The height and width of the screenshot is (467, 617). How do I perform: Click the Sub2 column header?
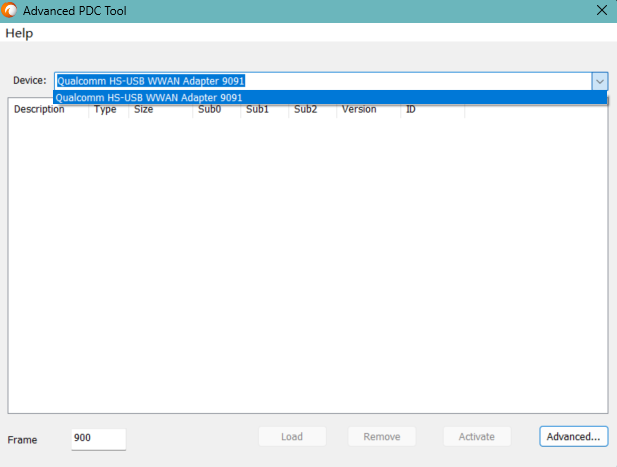[312, 110]
